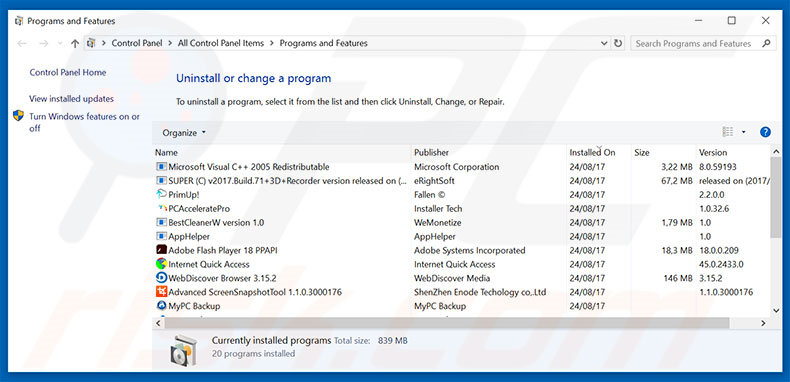The height and width of the screenshot is (382, 790).
Task: Click the PrimUp! program icon
Action: tap(161, 195)
